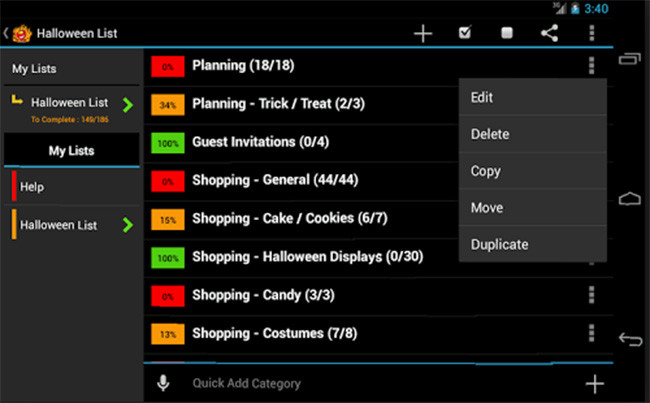Expand Halloween List showing To Complete count
This screenshot has height=403, width=650.
[70, 108]
